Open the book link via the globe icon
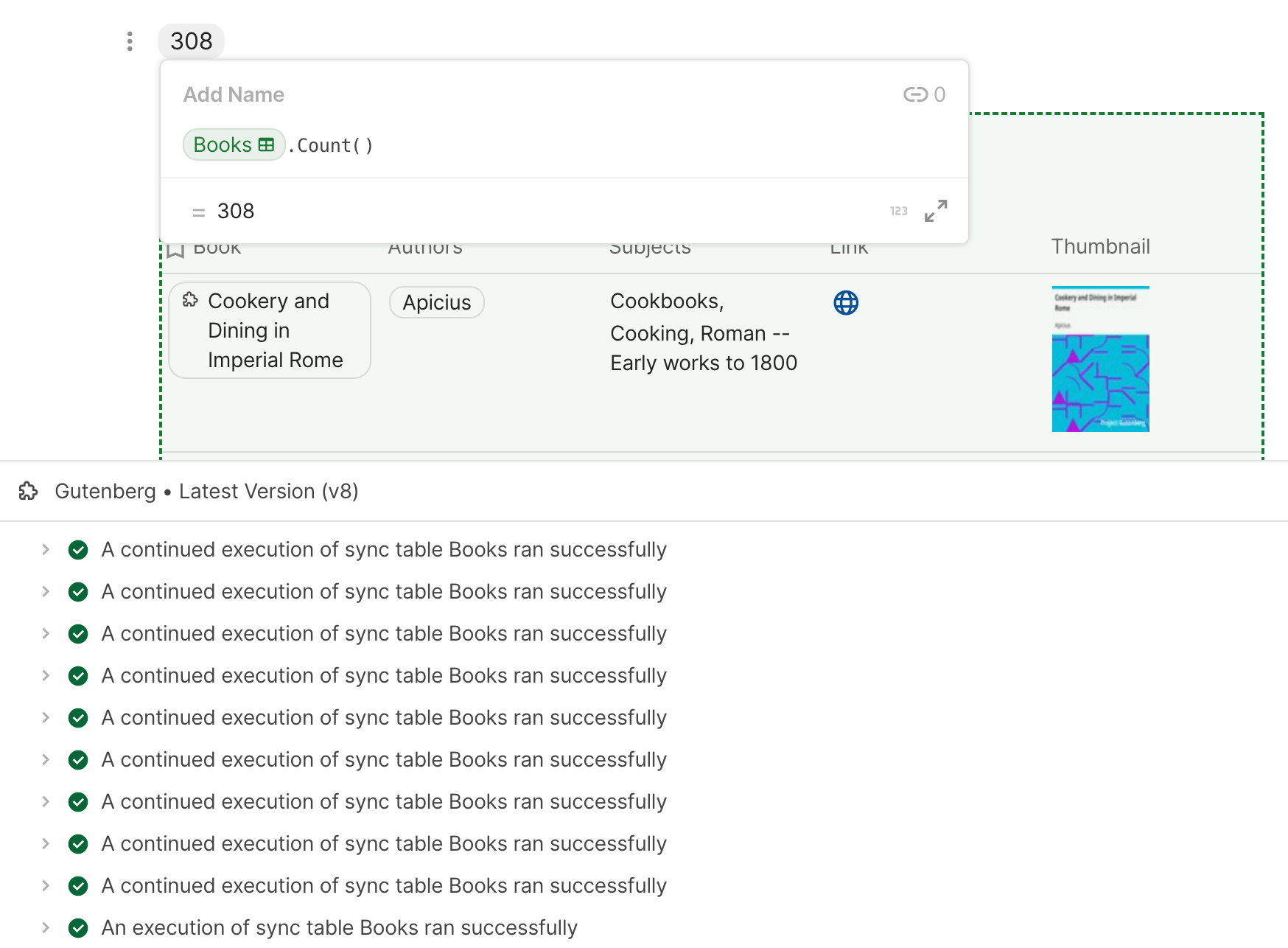This screenshot has height=948, width=1288. click(845, 302)
